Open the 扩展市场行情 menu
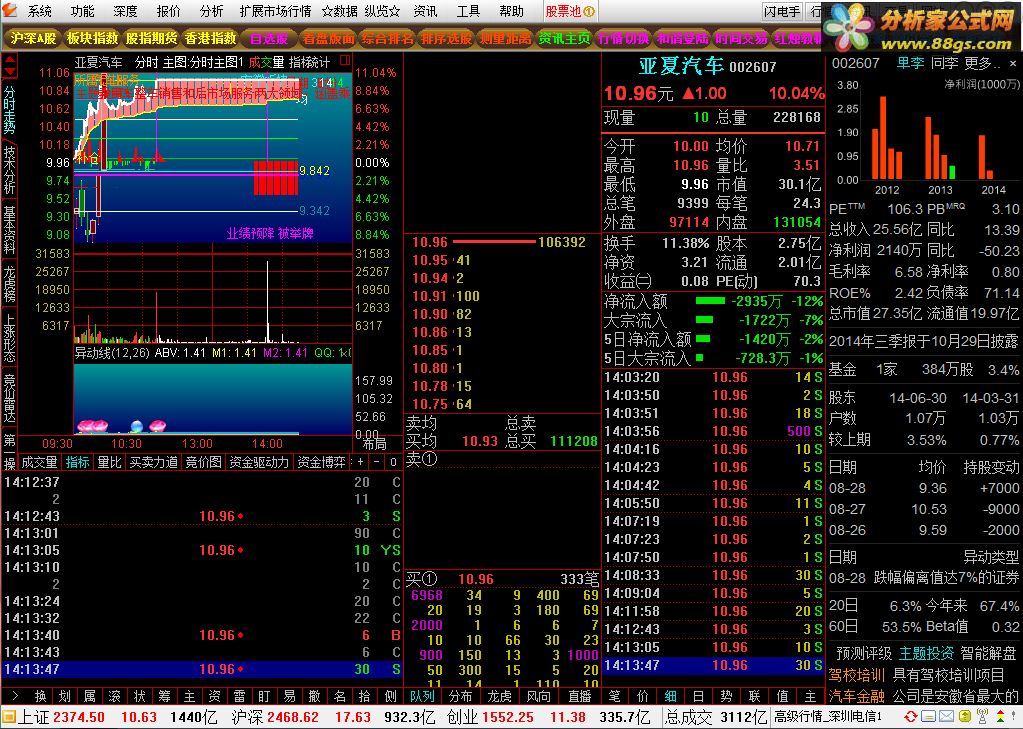The image size is (1023, 729). 275,11
